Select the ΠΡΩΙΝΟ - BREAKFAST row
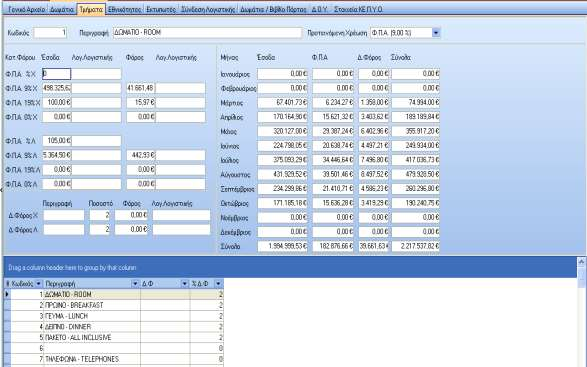 114,305
